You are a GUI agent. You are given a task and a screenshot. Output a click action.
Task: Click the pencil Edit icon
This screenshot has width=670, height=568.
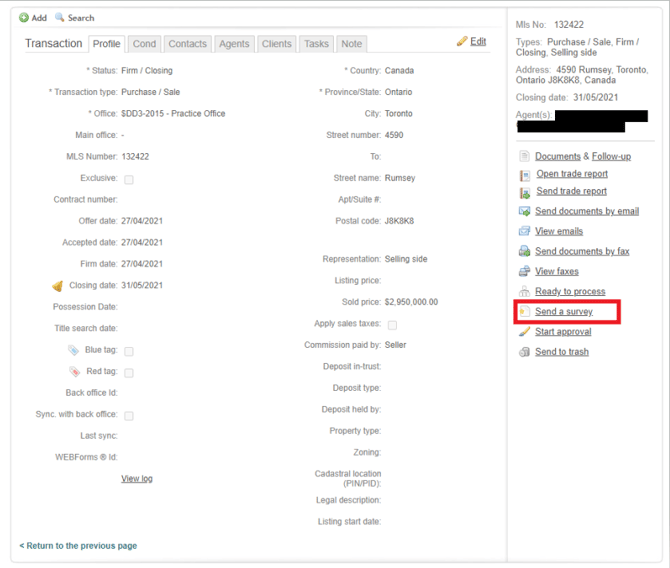462,41
